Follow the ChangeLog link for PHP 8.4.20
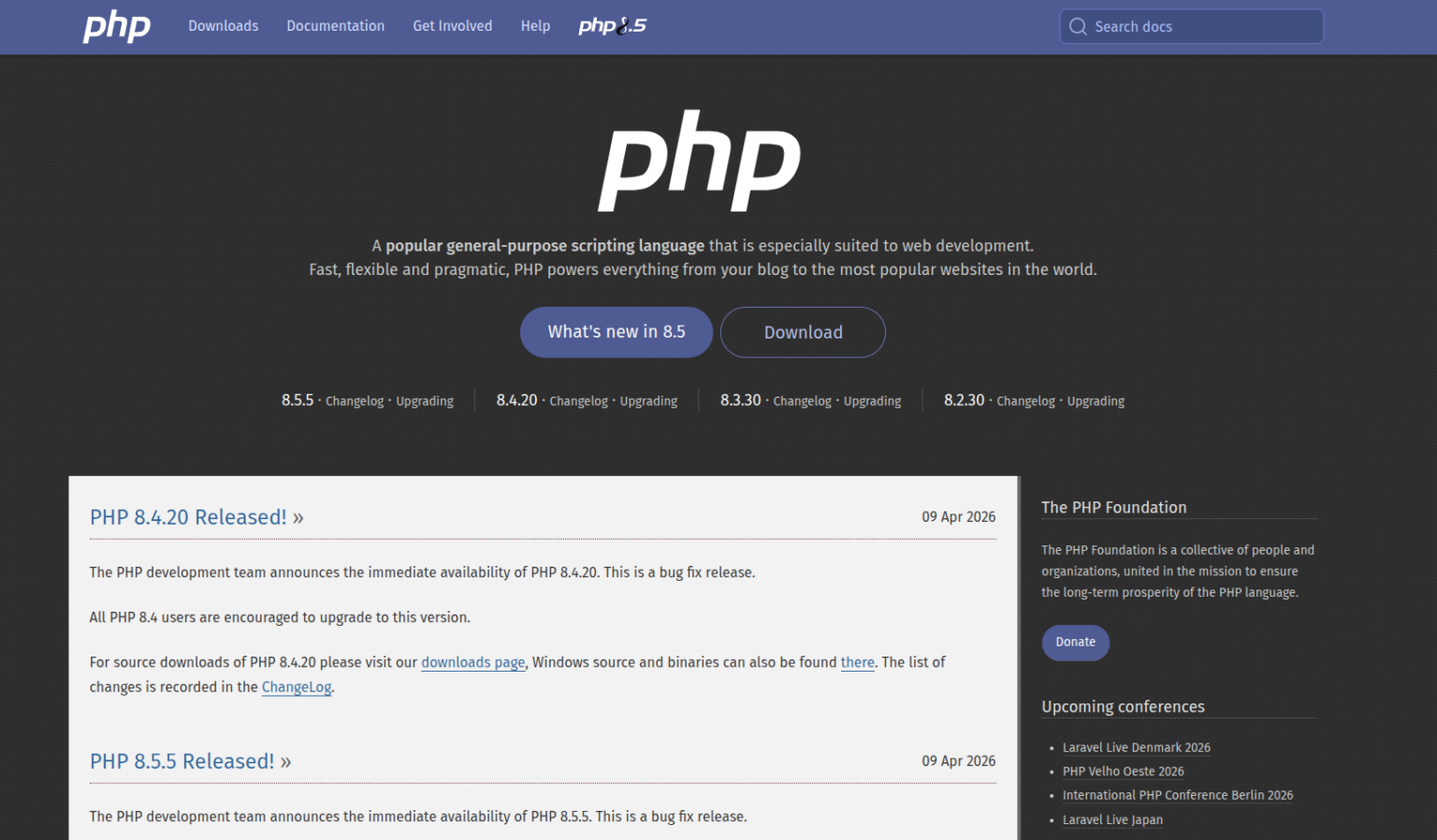The height and width of the screenshot is (840, 1437). point(296,687)
